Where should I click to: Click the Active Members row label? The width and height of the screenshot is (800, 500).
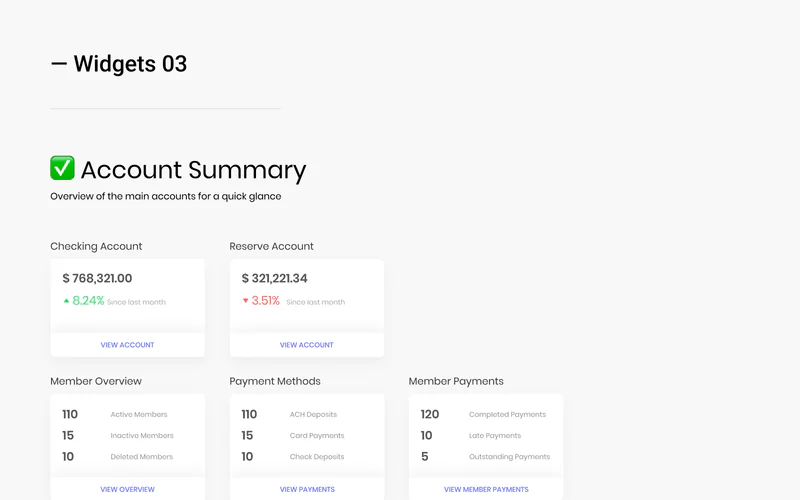tap(139, 414)
